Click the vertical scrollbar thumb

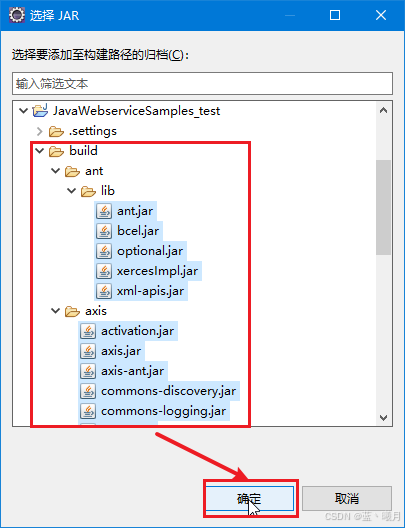[383, 207]
